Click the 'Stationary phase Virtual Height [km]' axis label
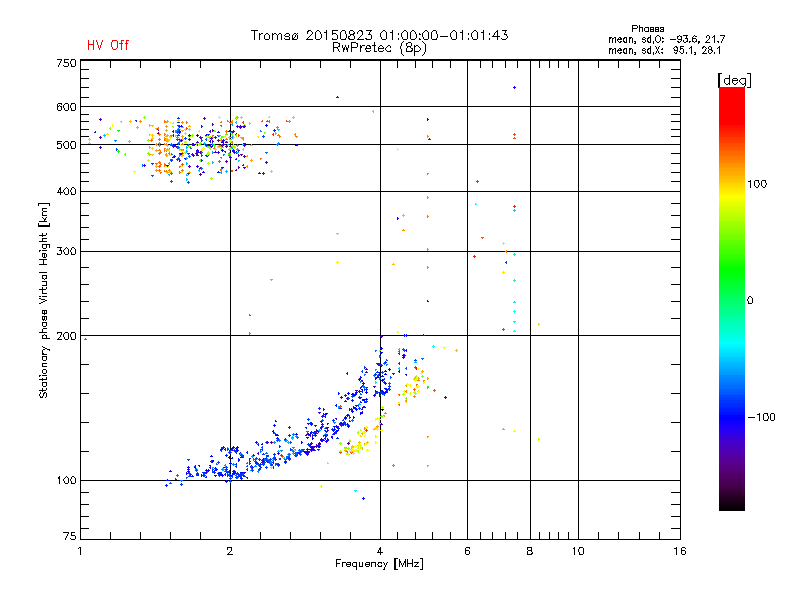800x600 pixels. [x=44, y=301]
